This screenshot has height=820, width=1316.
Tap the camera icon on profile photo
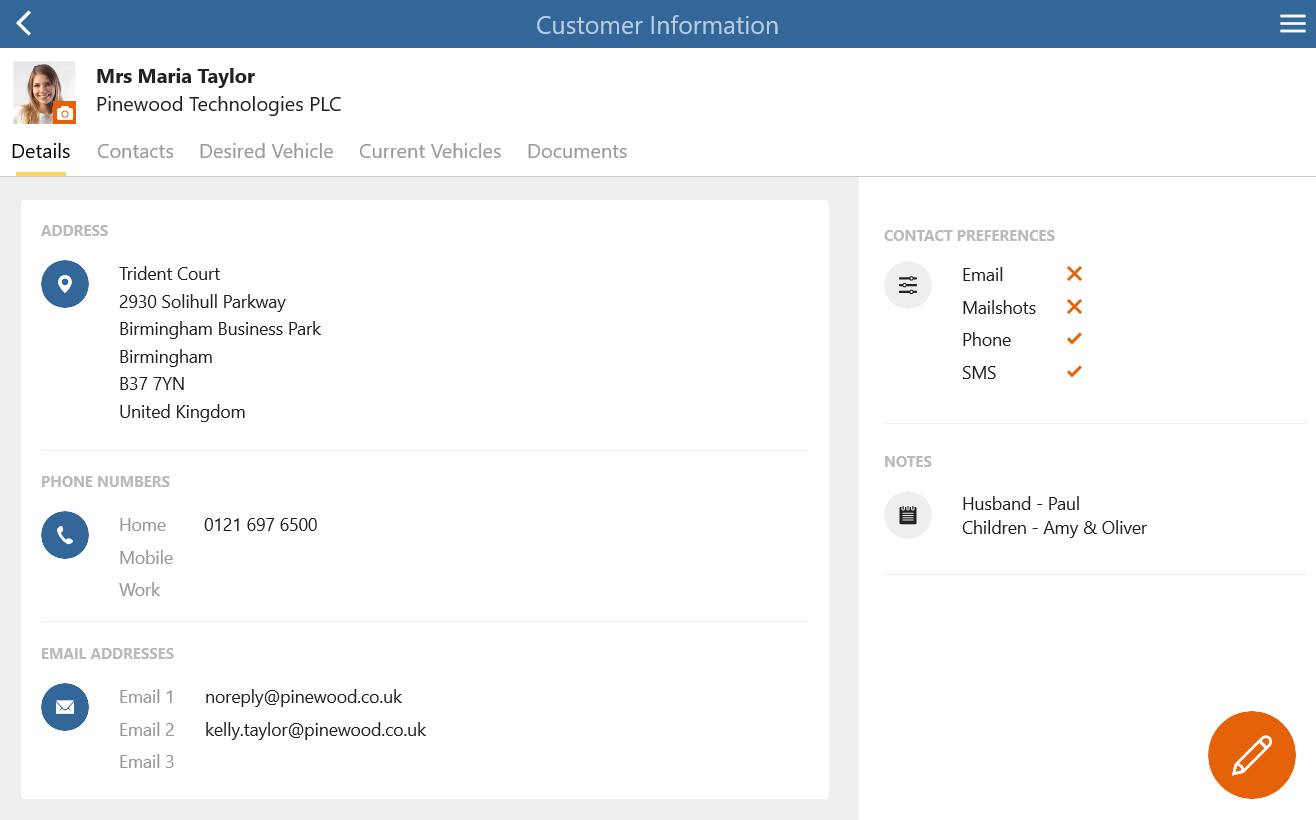pos(65,113)
